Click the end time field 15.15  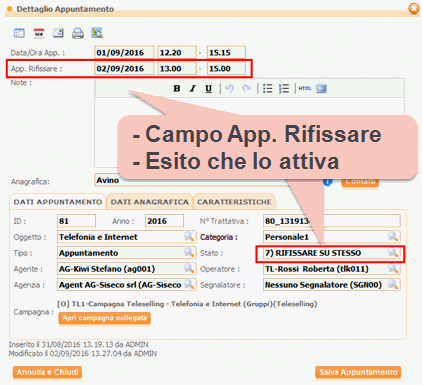226,53
